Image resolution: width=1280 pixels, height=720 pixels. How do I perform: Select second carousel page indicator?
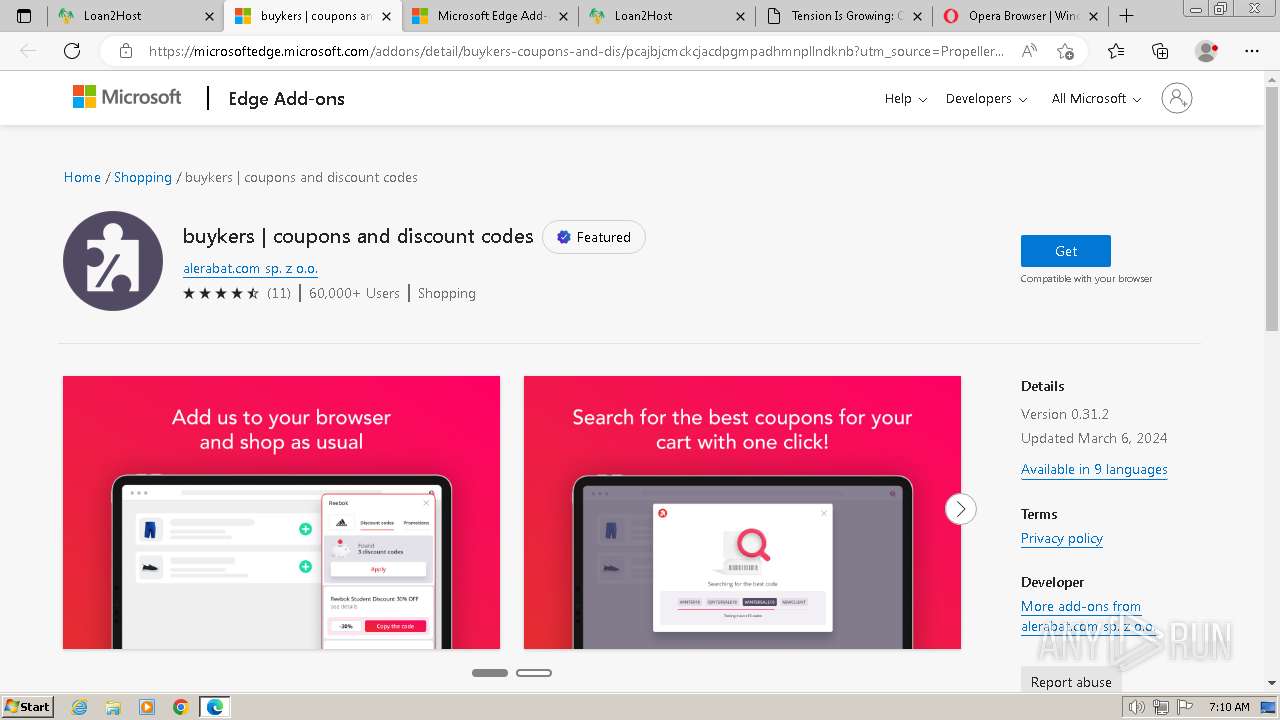pyautogui.click(x=534, y=673)
